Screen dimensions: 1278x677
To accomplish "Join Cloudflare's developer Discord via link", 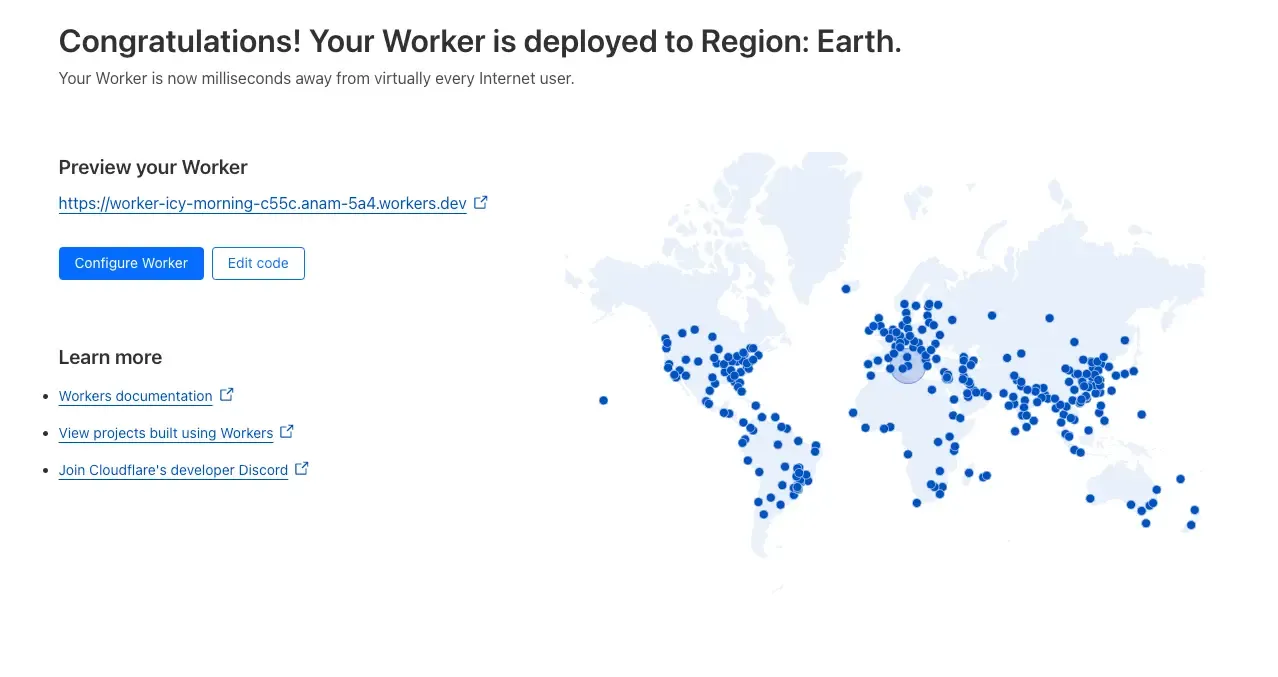I will [x=173, y=470].
